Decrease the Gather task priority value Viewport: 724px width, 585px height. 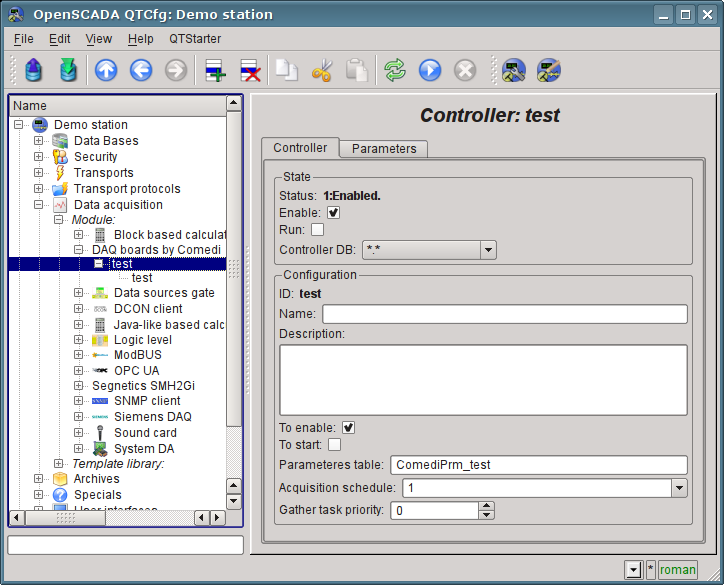tap(486, 515)
